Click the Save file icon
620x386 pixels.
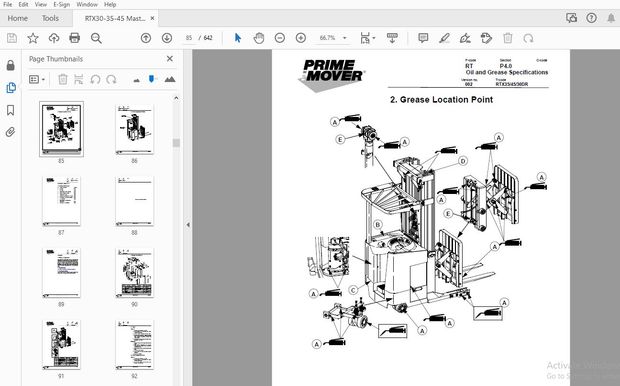(12, 38)
